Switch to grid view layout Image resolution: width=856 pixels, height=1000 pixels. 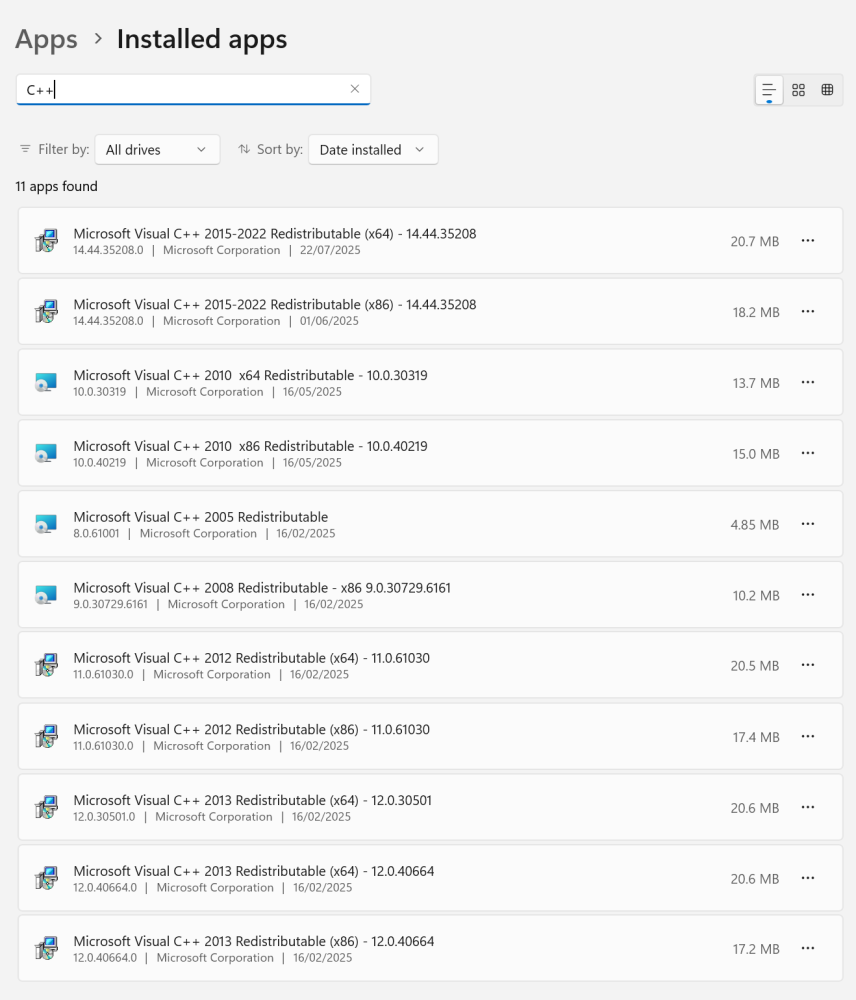(798, 90)
